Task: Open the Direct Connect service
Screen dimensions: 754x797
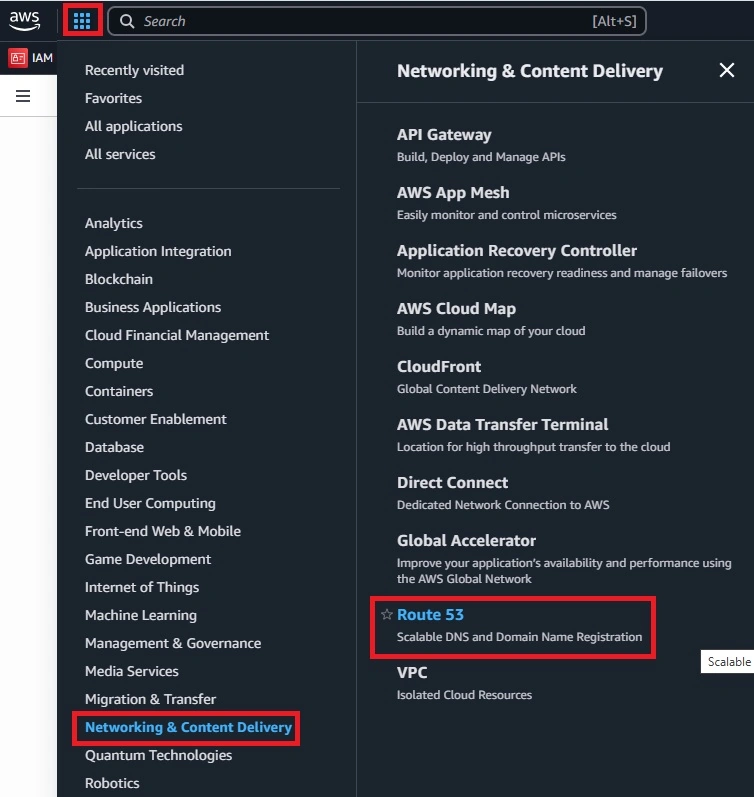Action: [453, 482]
